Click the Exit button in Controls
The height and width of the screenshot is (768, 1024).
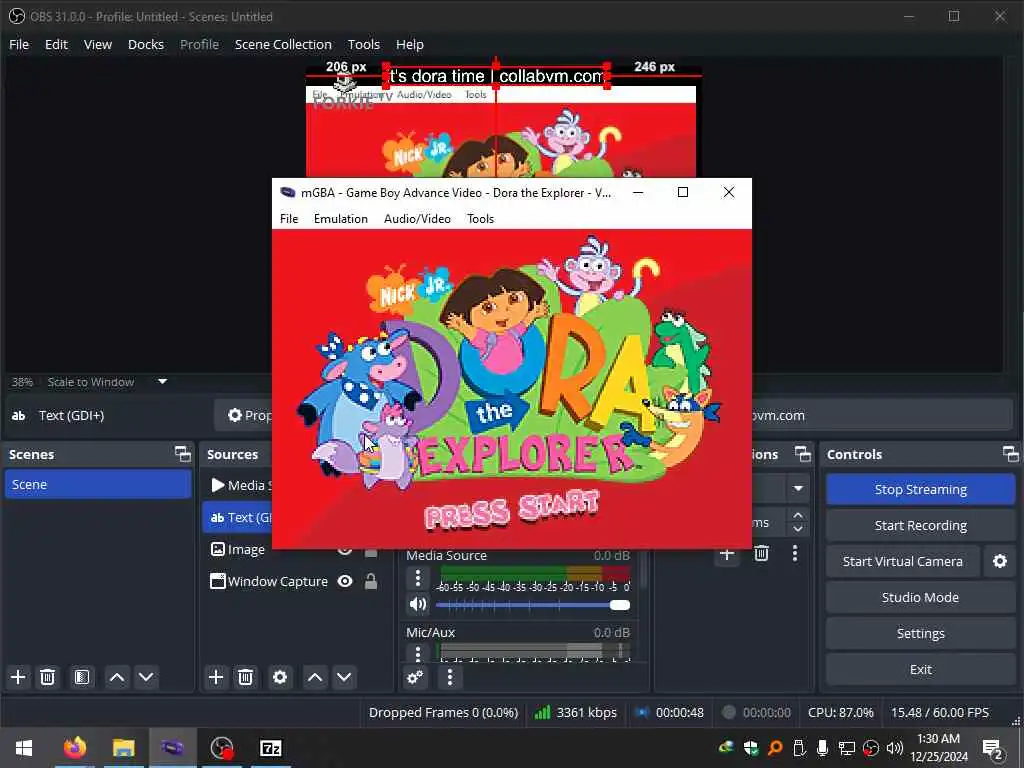pyautogui.click(x=920, y=669)
